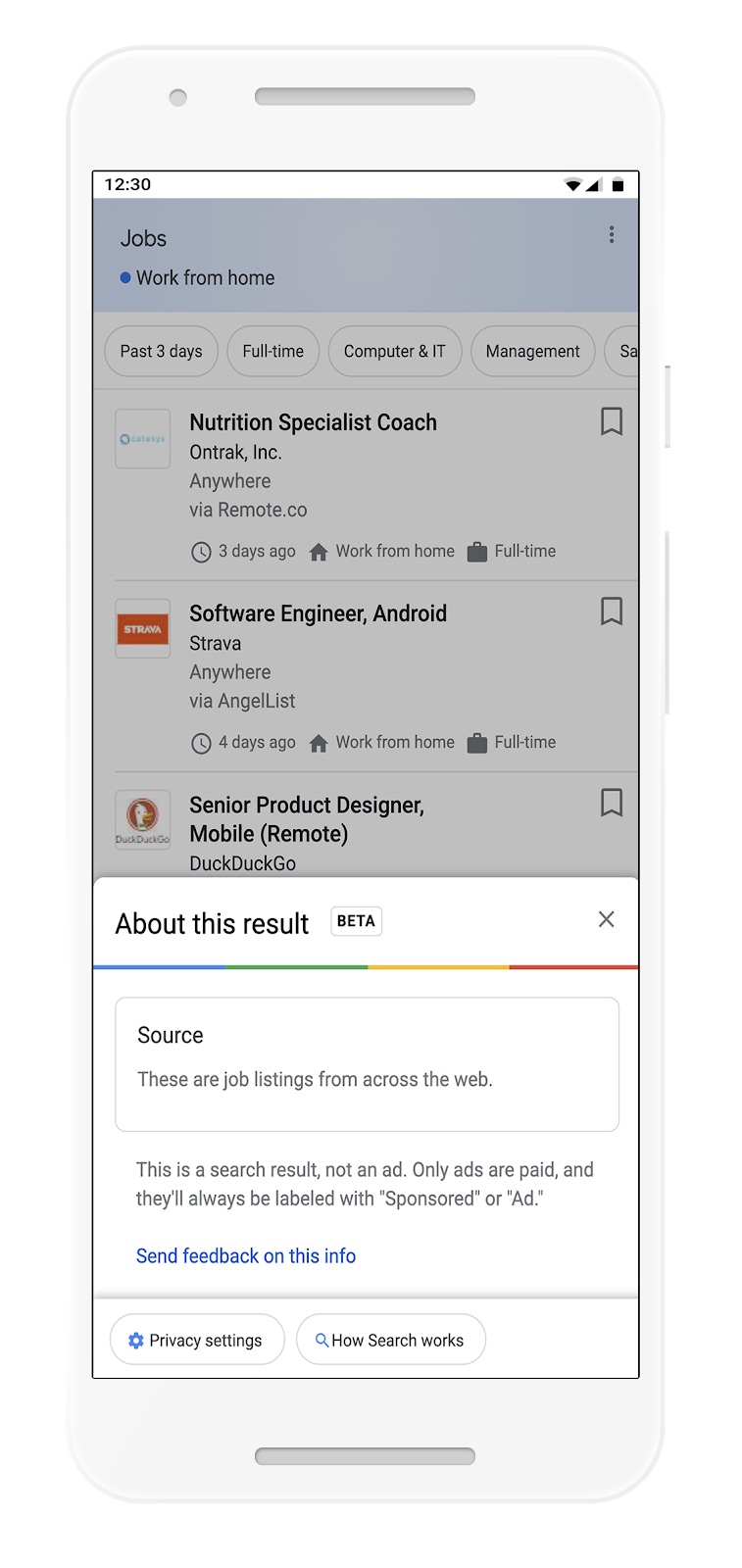Tap the Work from home location label
Image resolution: width=742 pixels, height=1568 pixels.
pos(205,278)
